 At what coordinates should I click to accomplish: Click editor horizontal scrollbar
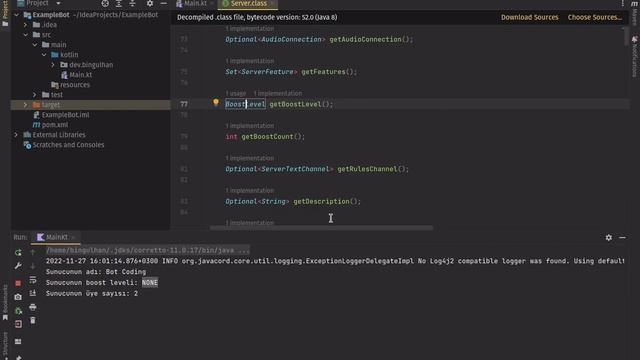(x=321, y=228)
